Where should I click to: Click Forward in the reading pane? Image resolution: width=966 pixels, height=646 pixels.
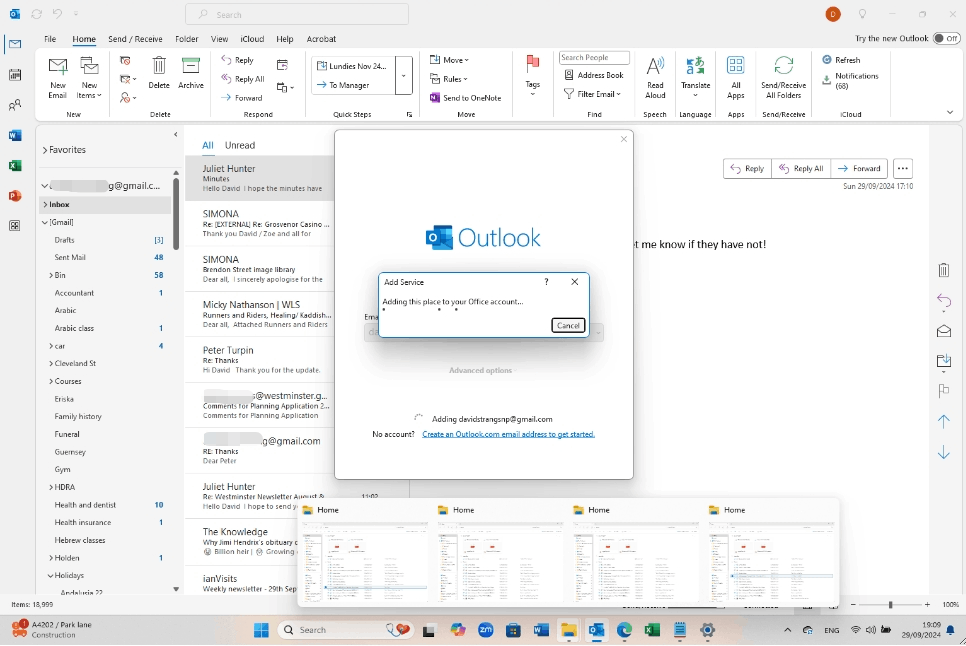859,168
